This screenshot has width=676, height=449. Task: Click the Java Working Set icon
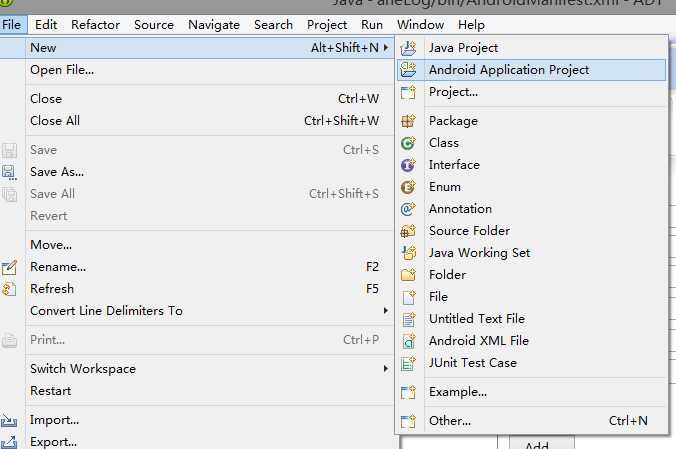pos(408,253)
